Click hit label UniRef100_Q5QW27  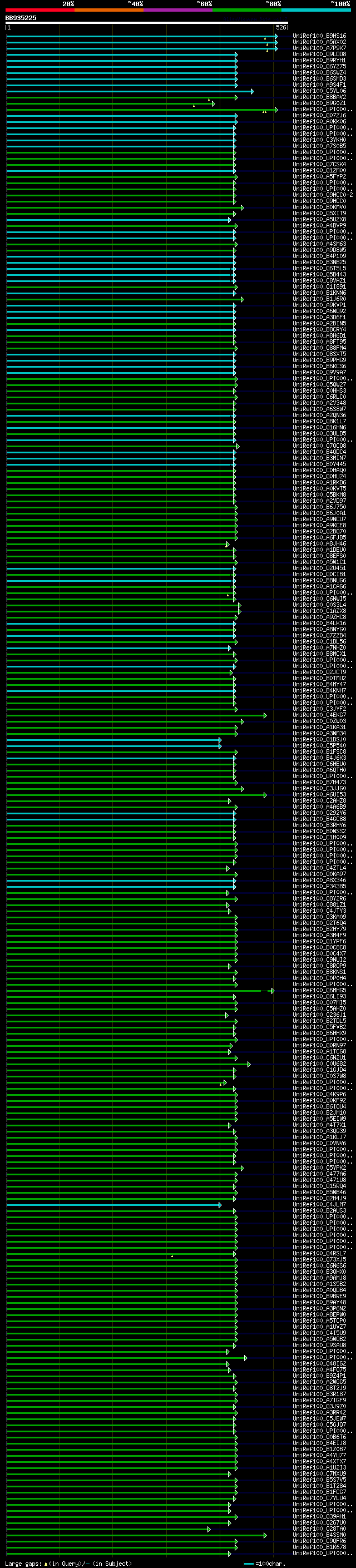coord(319,385)
